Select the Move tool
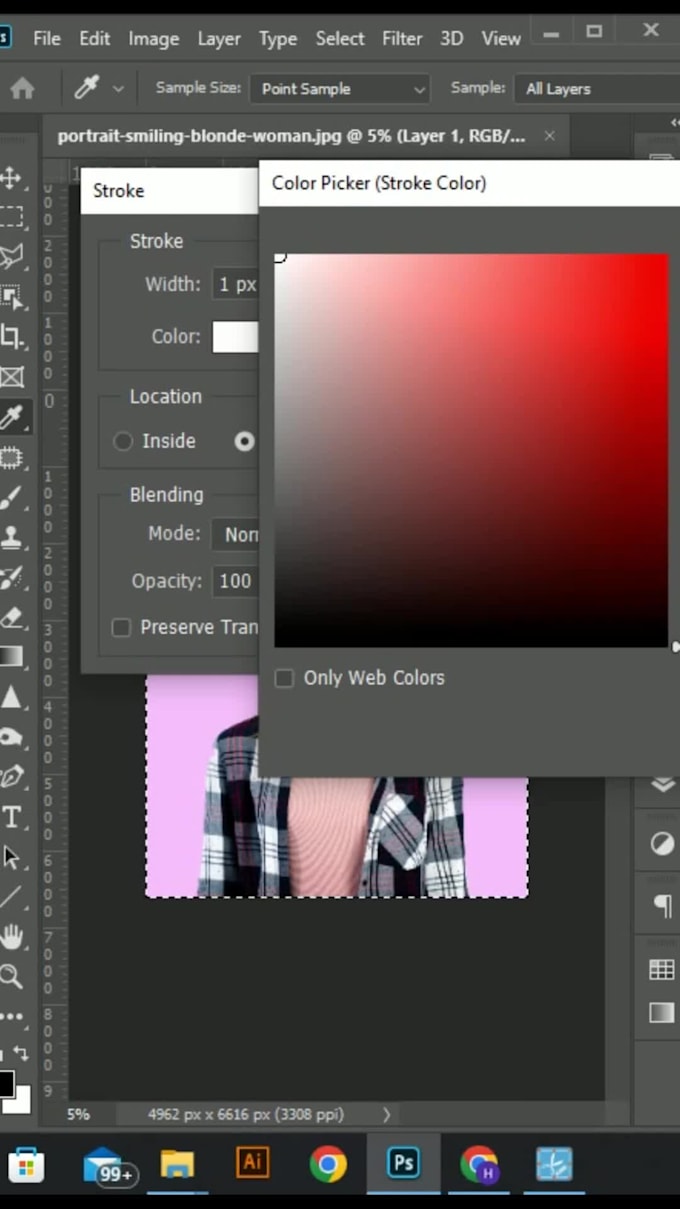680x1209 pixels. coord(11,178)
